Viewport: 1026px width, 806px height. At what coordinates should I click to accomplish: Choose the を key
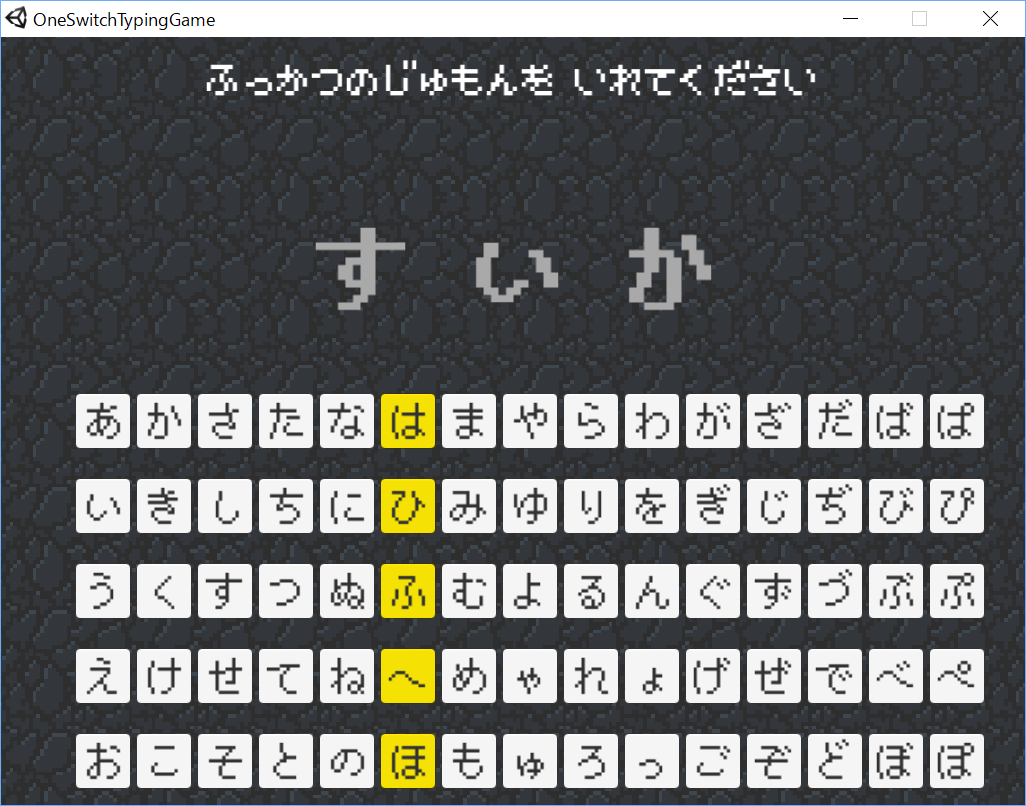(652, 506)
